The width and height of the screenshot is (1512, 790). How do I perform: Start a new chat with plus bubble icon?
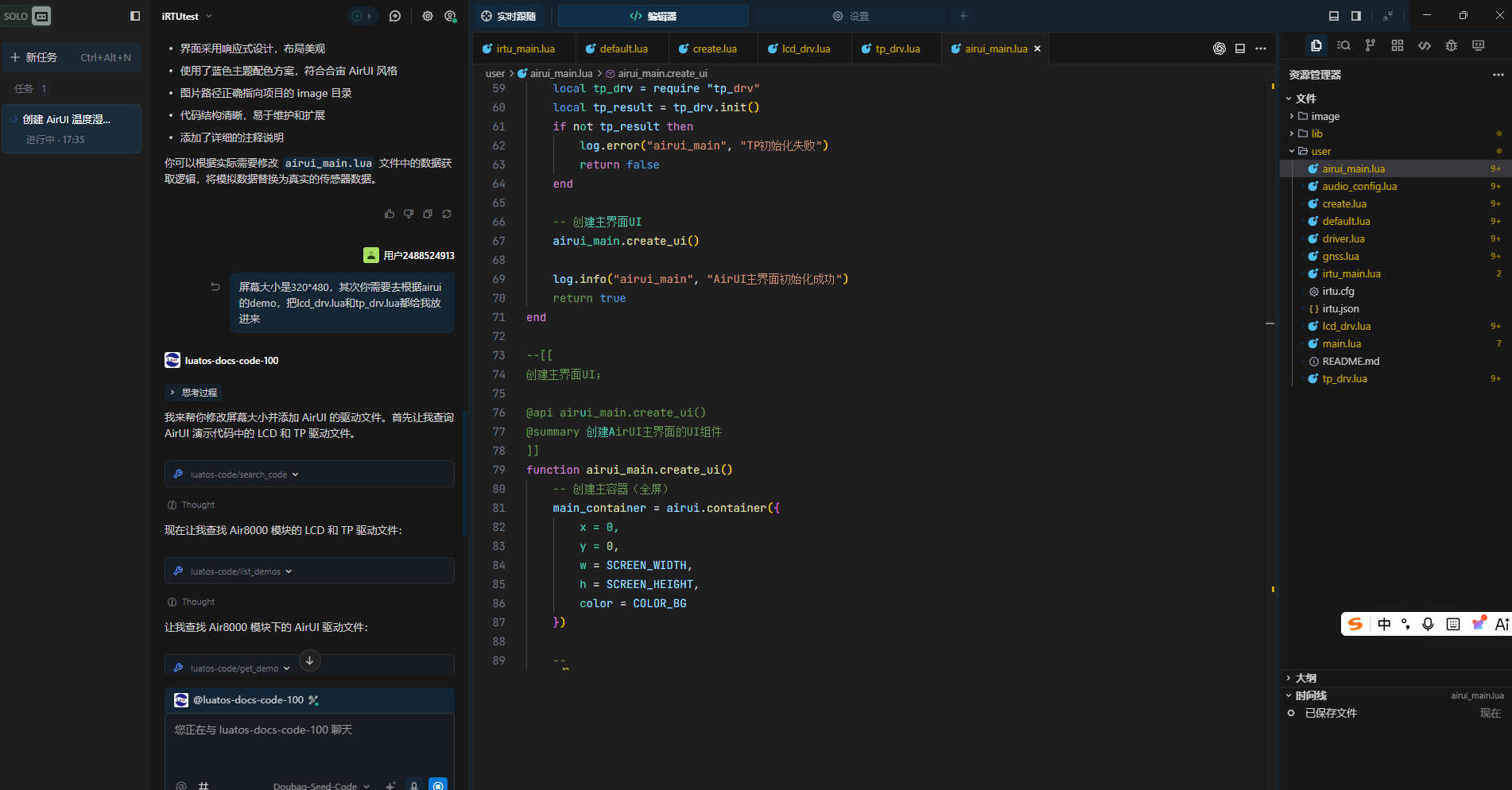pos(395,16)
